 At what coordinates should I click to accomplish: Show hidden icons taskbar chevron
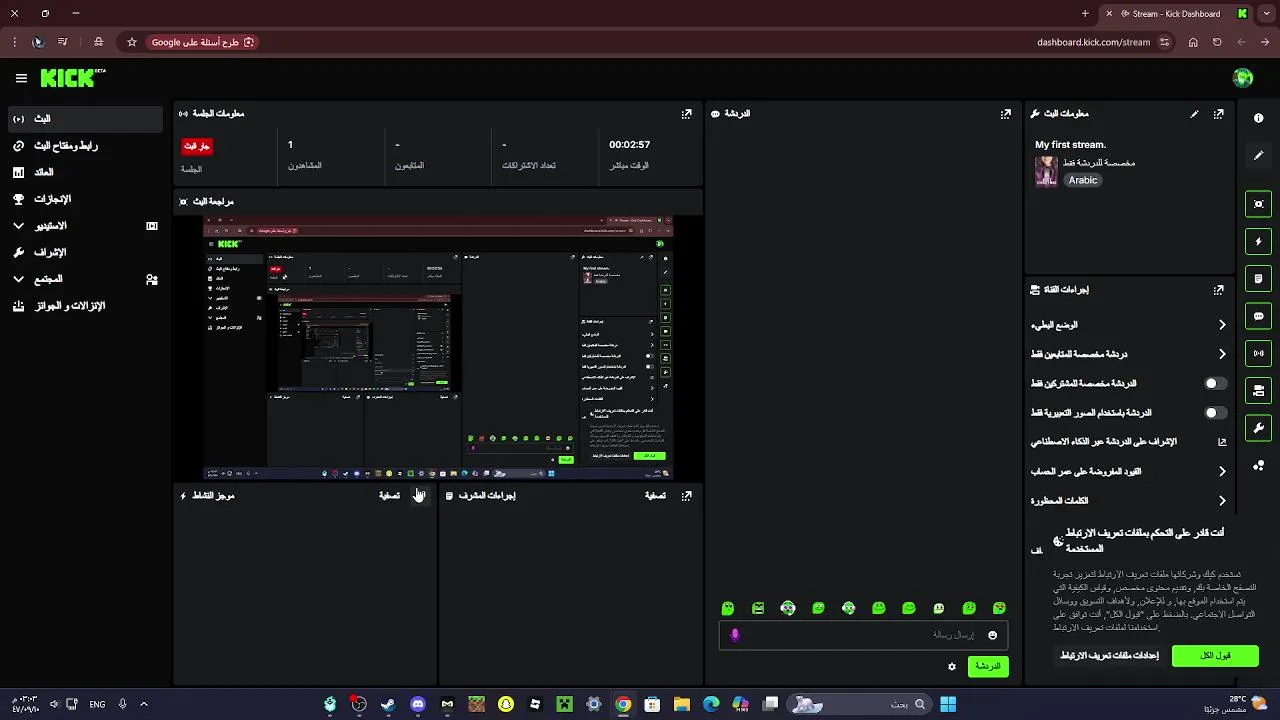point(144,704)
